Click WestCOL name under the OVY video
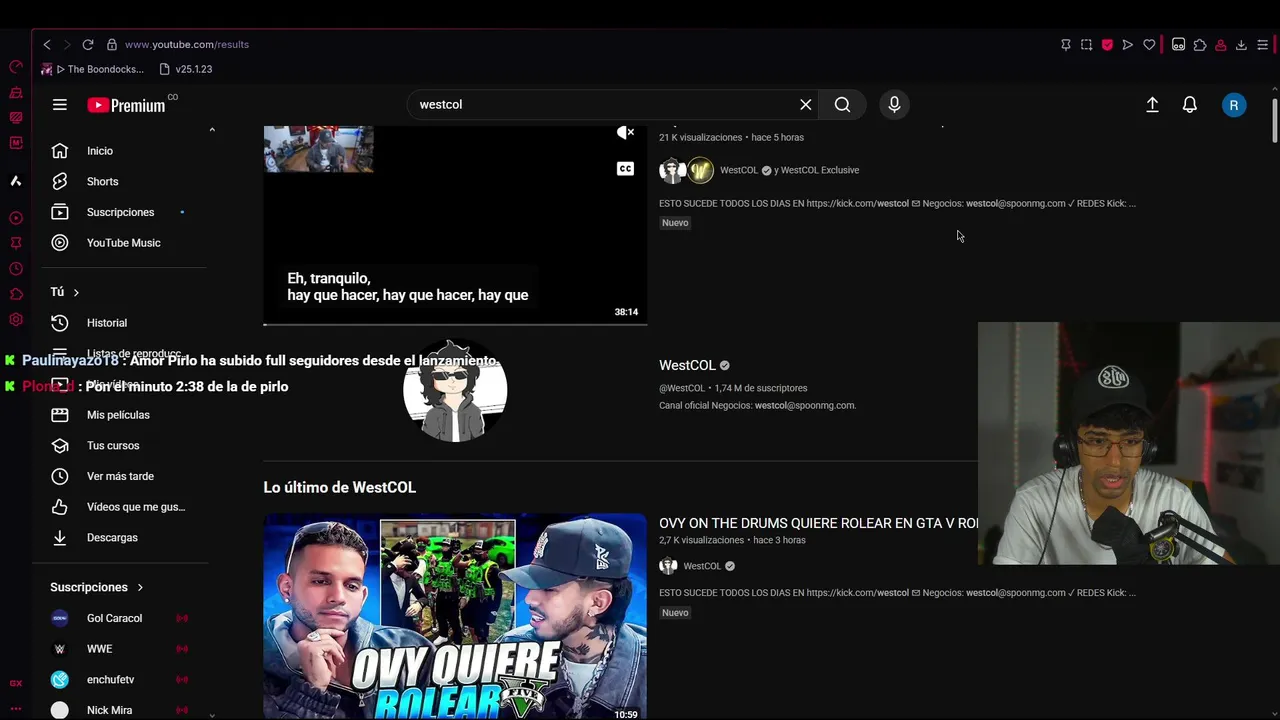1280x720 pixels. point(702,566)
